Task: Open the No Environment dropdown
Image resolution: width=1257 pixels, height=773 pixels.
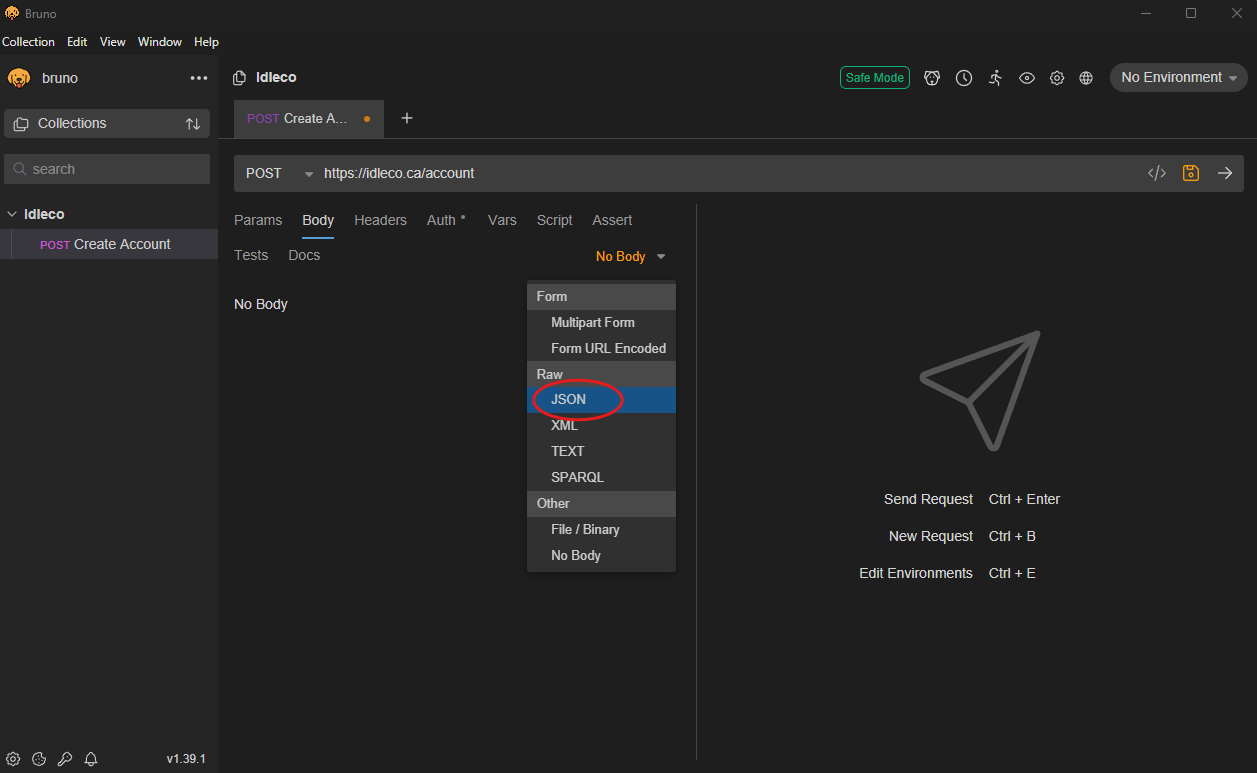Action: pos(1178,78)
